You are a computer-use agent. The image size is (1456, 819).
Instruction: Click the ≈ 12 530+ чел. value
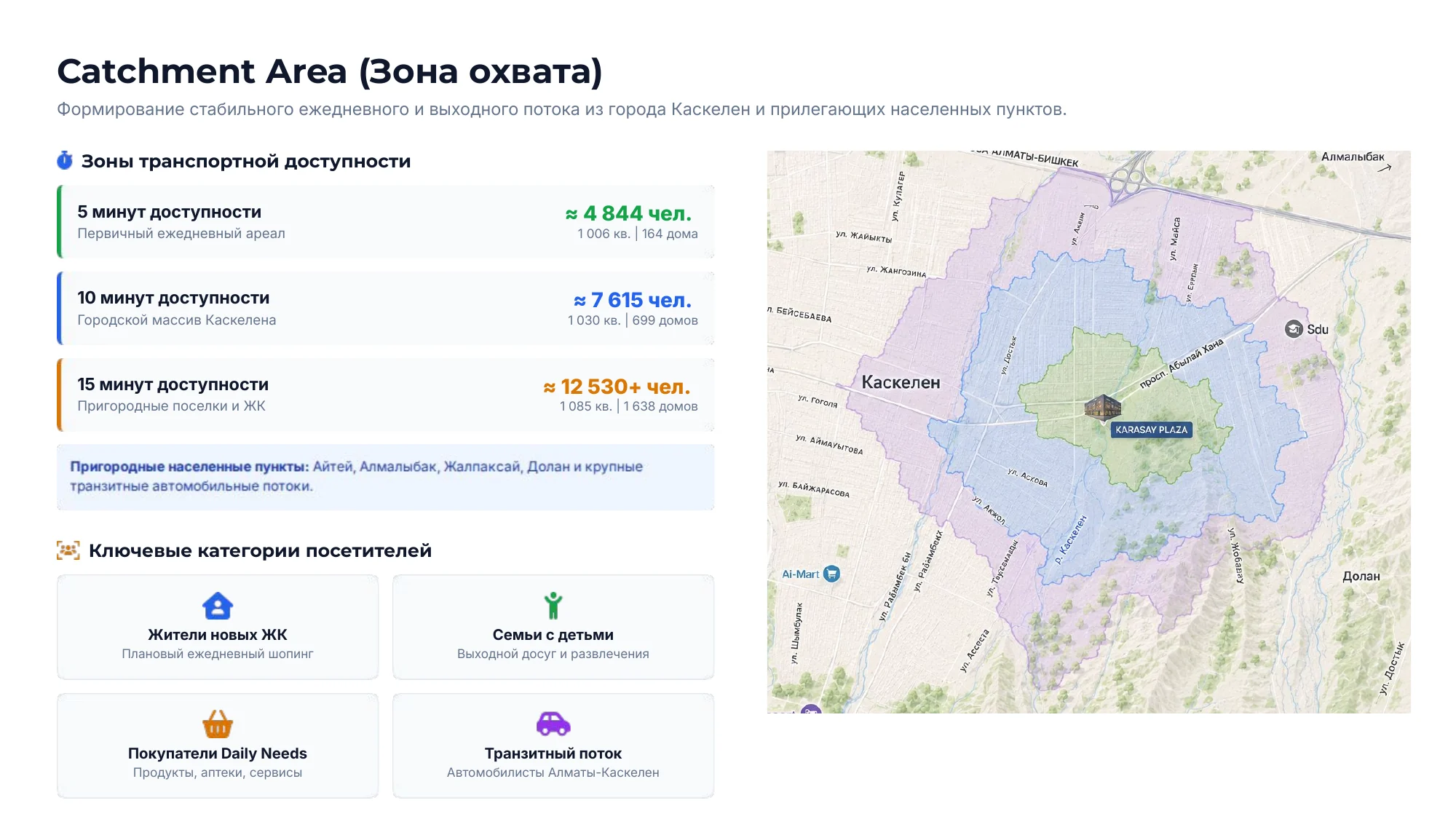[x=617, y=387]
